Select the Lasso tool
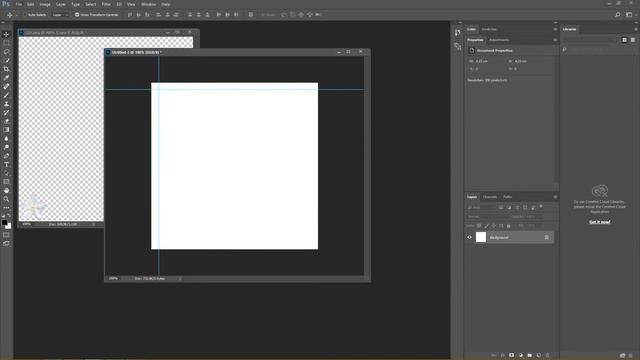 6,52
